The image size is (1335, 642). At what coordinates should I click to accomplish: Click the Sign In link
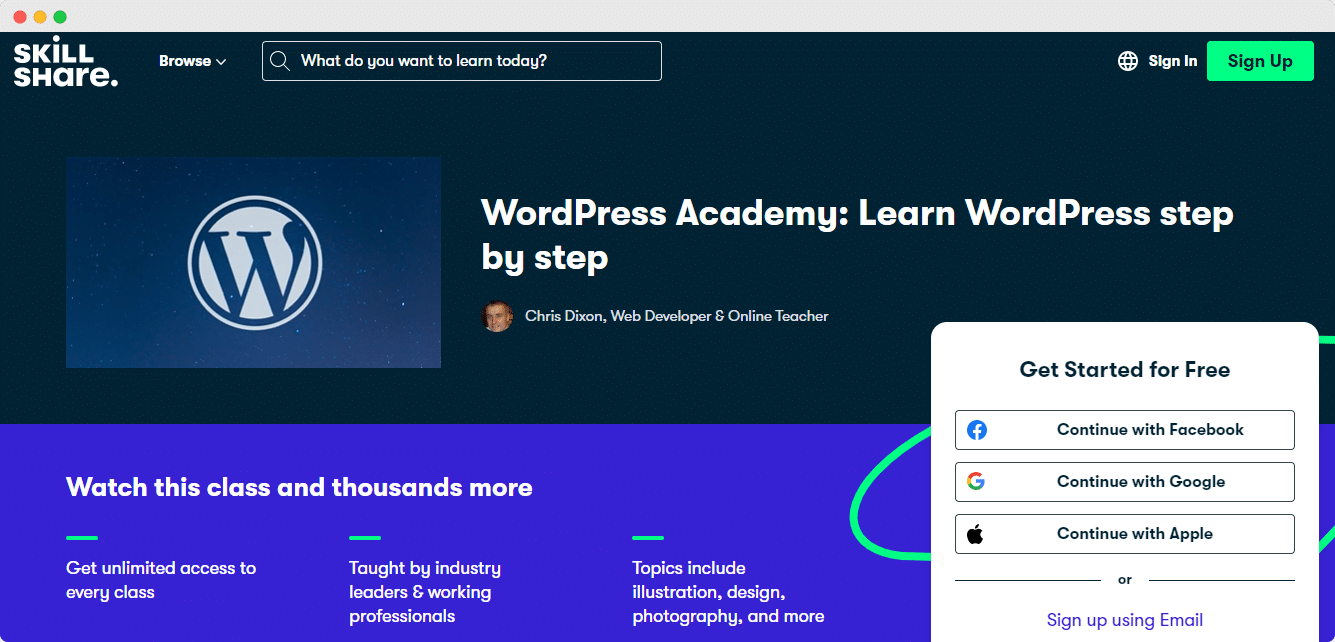click(1173, 61)
